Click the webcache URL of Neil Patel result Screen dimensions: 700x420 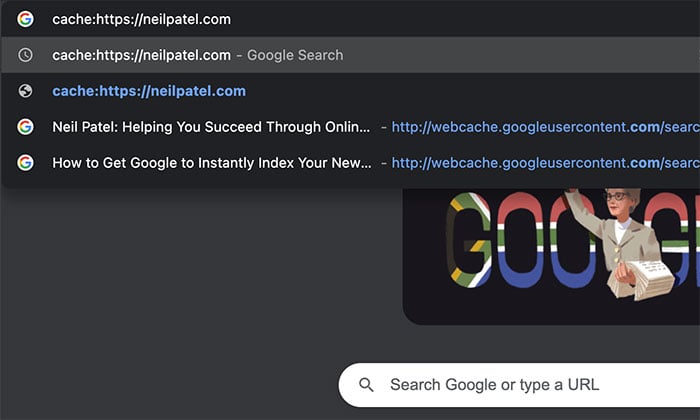click(x=546, y=127)
